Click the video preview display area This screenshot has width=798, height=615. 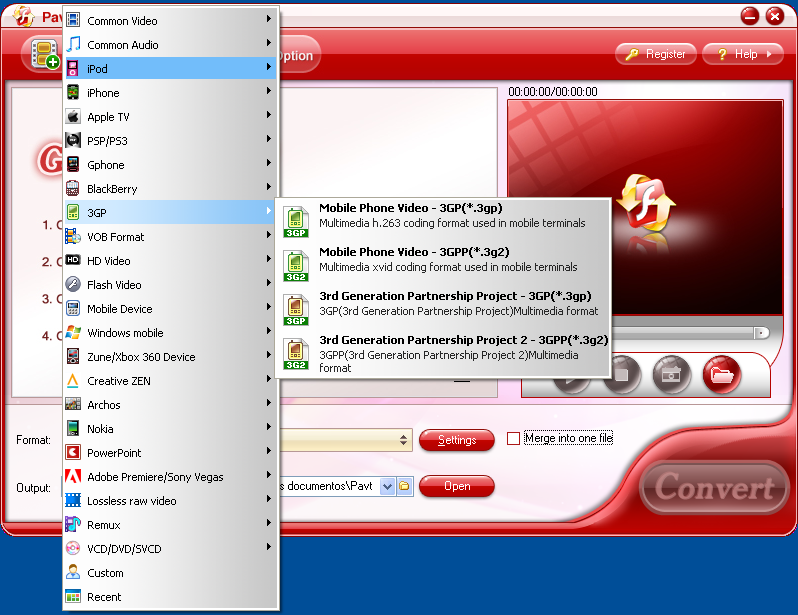645,206
